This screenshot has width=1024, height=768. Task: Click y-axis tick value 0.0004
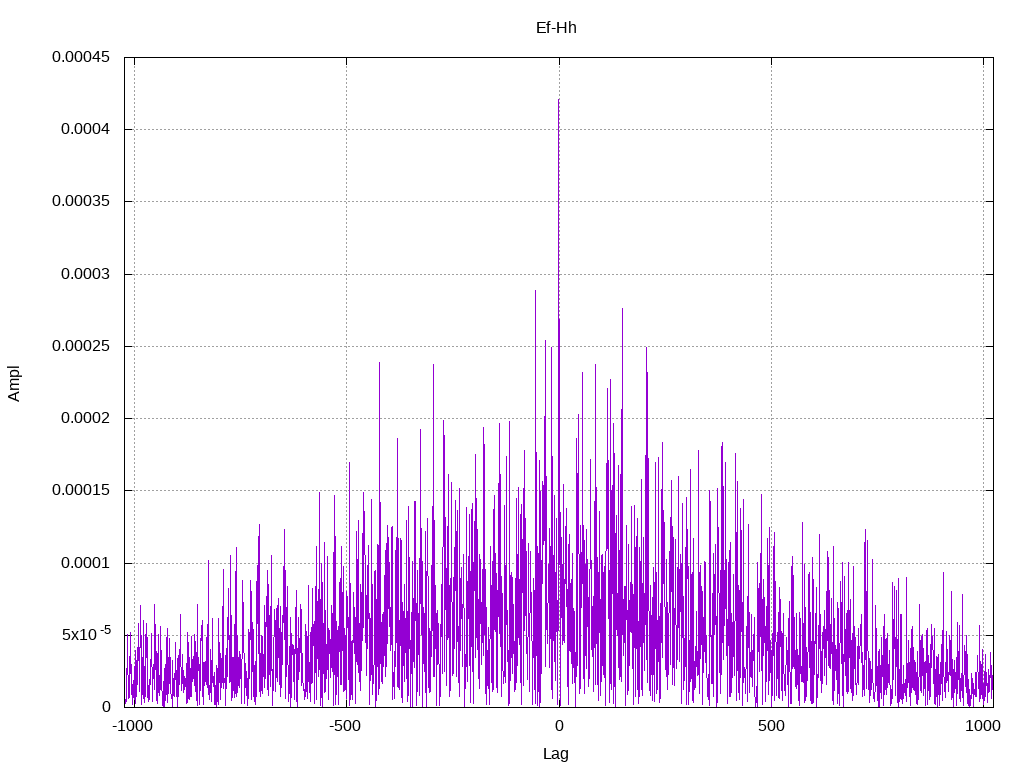(x=86, y=129)
